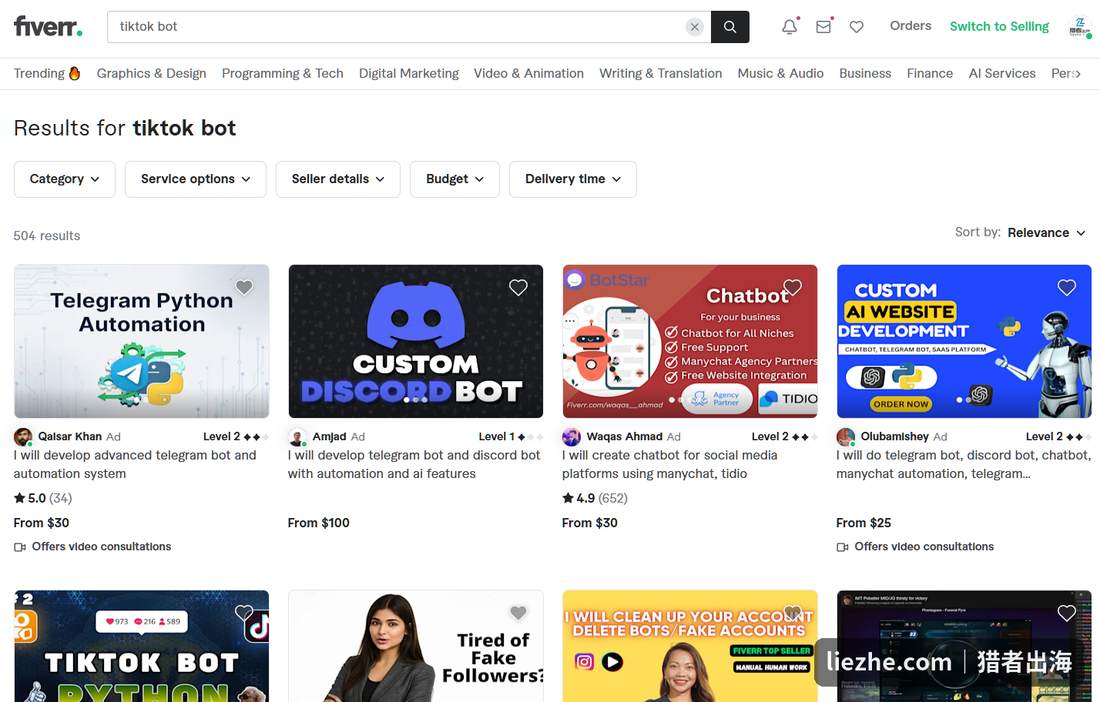Favorite the Telegram Python Automation gig
The height and width of the screenshot is (702, 1100).
pyautogui.click(x=244, y=287)
